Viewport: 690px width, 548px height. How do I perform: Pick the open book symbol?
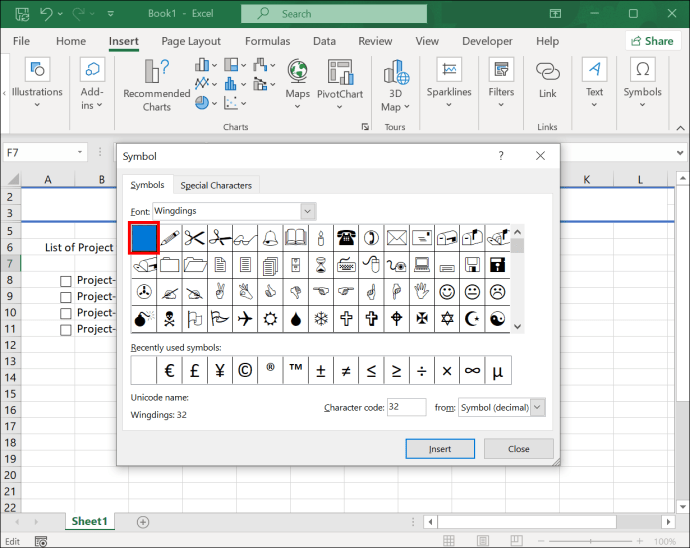pos(295,238)
